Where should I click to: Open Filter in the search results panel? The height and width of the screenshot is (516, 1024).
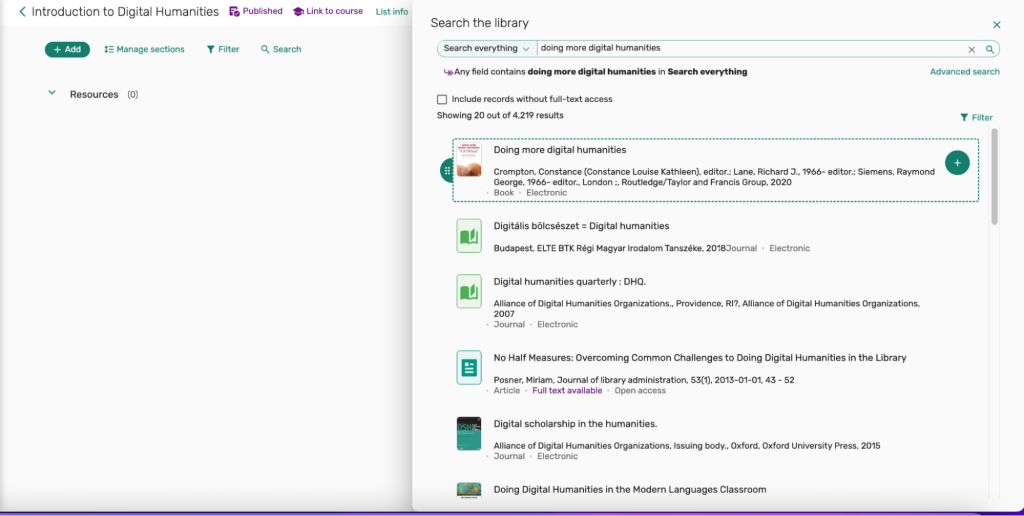point(976,117)
